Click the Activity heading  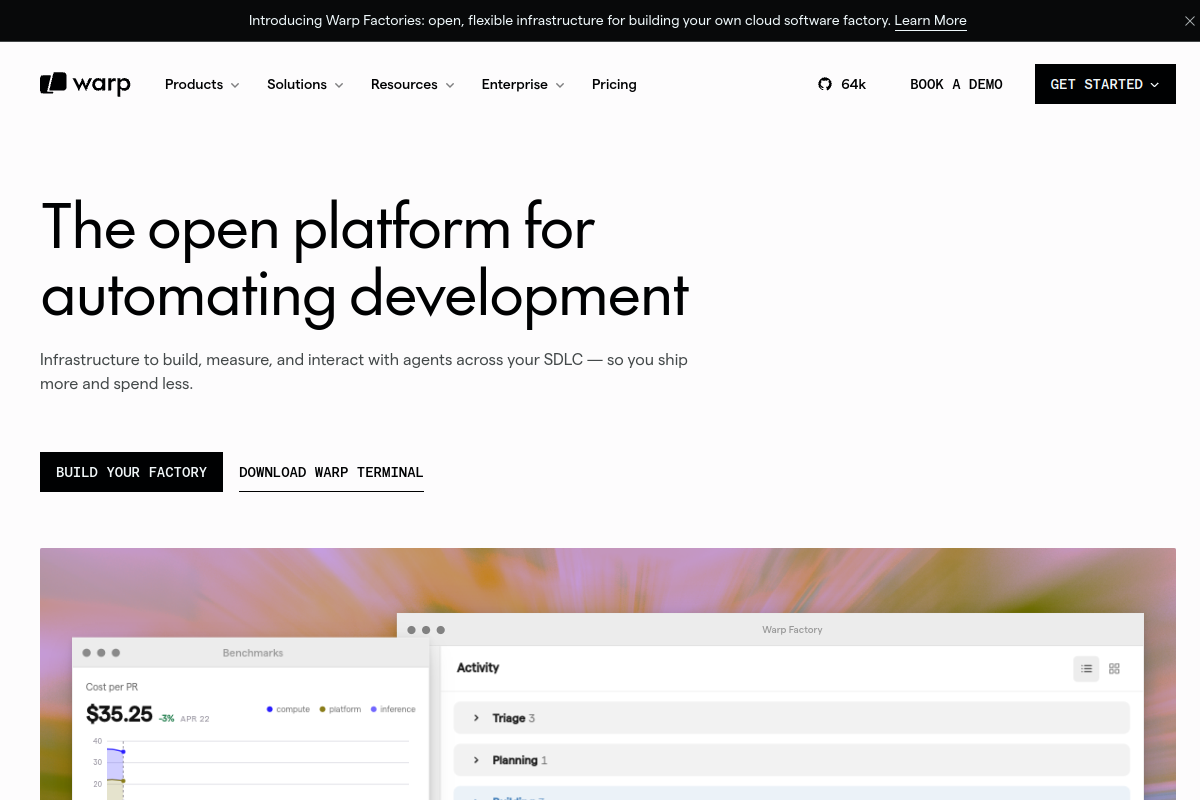point(478,667)
